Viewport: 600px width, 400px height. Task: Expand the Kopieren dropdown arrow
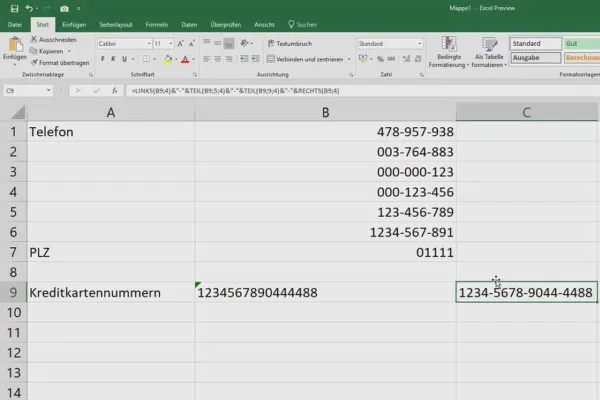click(x=69, y=51)
